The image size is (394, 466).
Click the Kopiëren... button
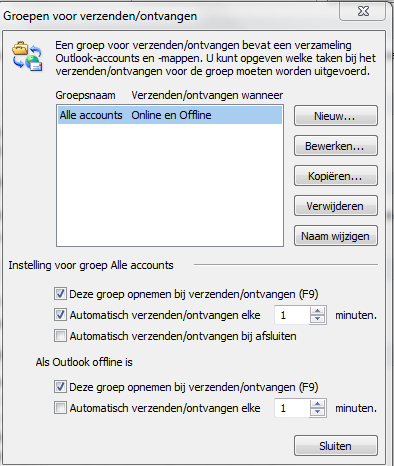coord(336,176)
